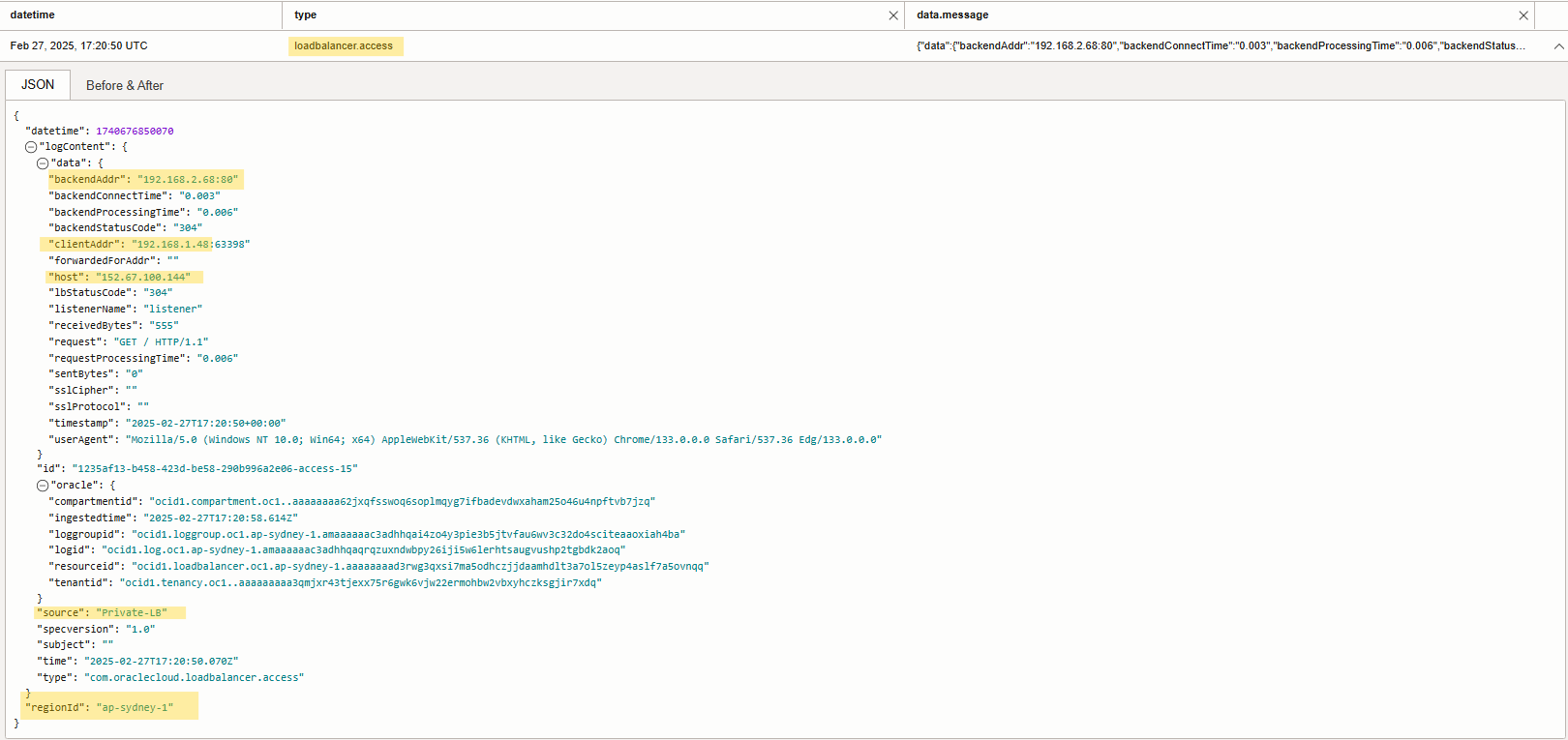Switch to the JSON tab
Image resolution: width=1568 pixels, height=740 pixels.
coord(38,85)
